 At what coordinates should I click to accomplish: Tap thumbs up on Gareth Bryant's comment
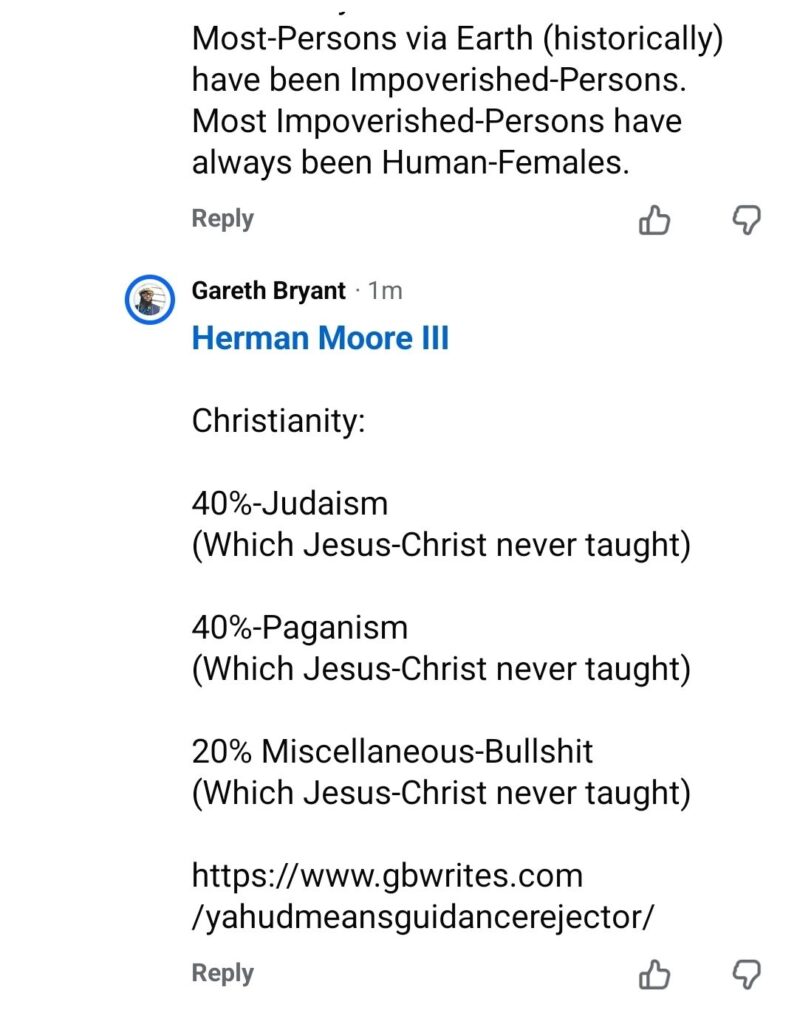[x=654, y=973]
